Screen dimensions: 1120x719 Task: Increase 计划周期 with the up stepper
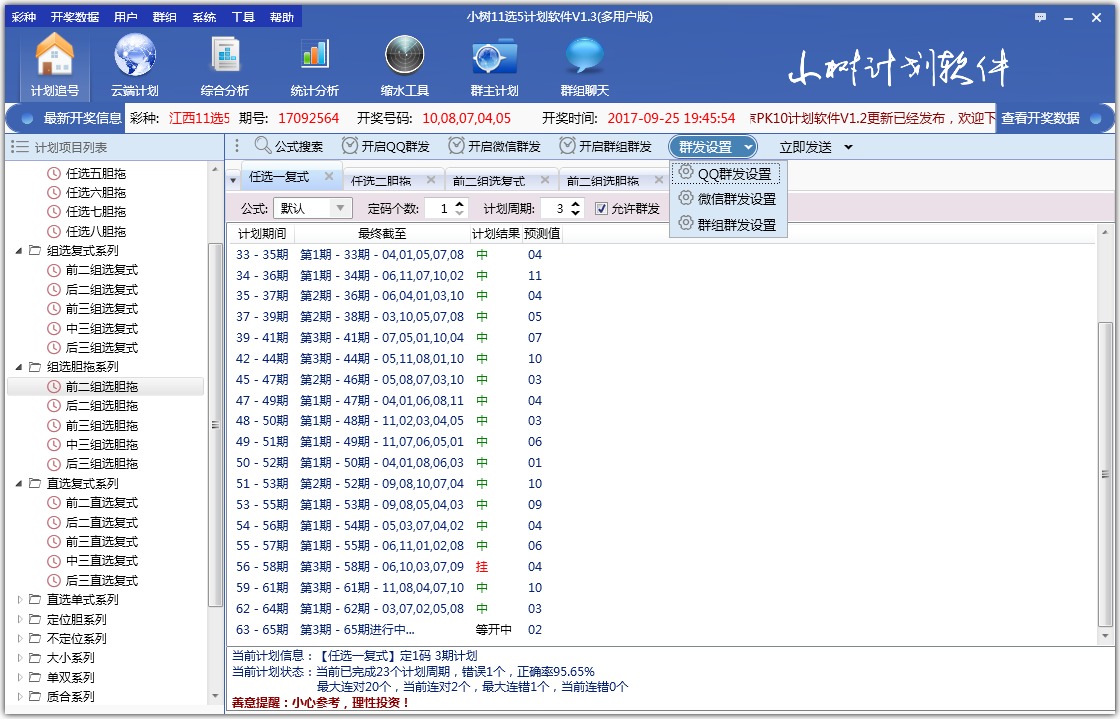tap(575, 204)
